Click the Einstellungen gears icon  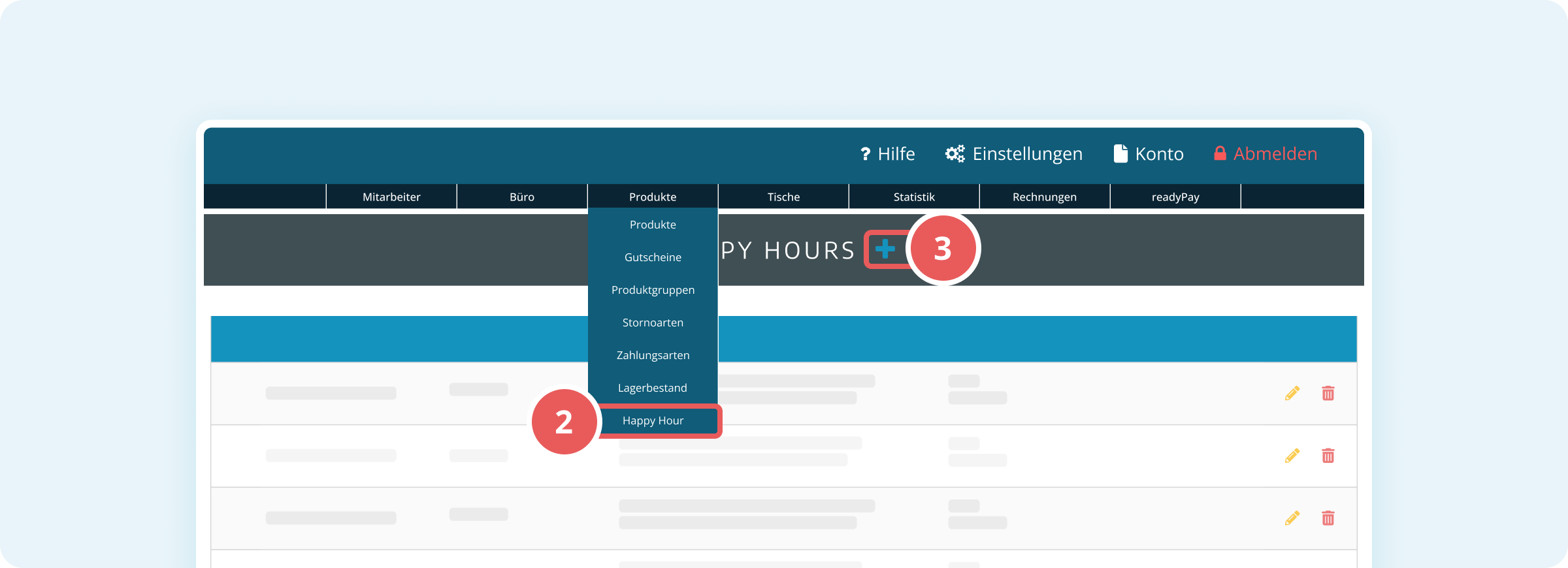tap(955, 153)
